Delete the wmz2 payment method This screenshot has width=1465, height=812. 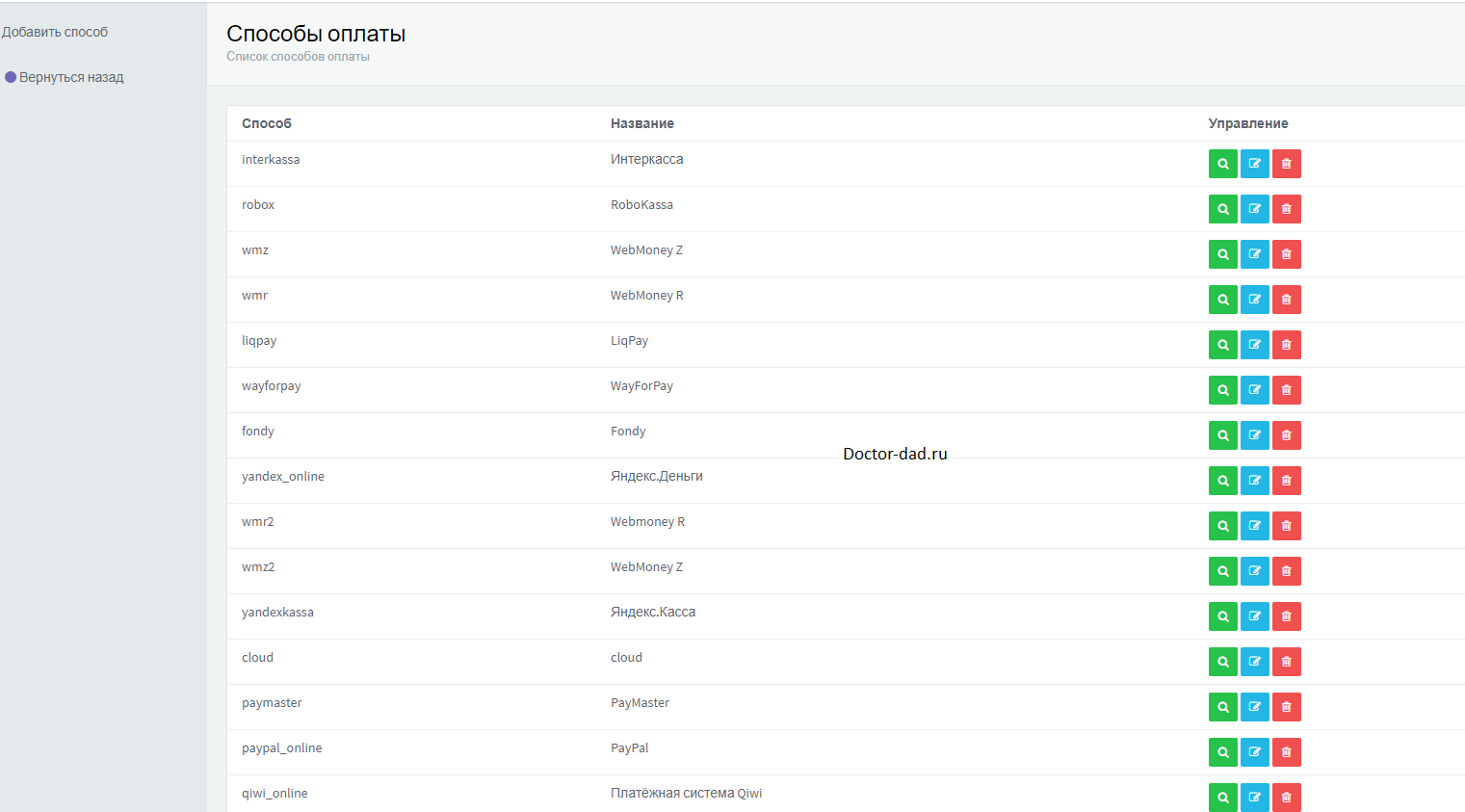(x=1287, y=571)
